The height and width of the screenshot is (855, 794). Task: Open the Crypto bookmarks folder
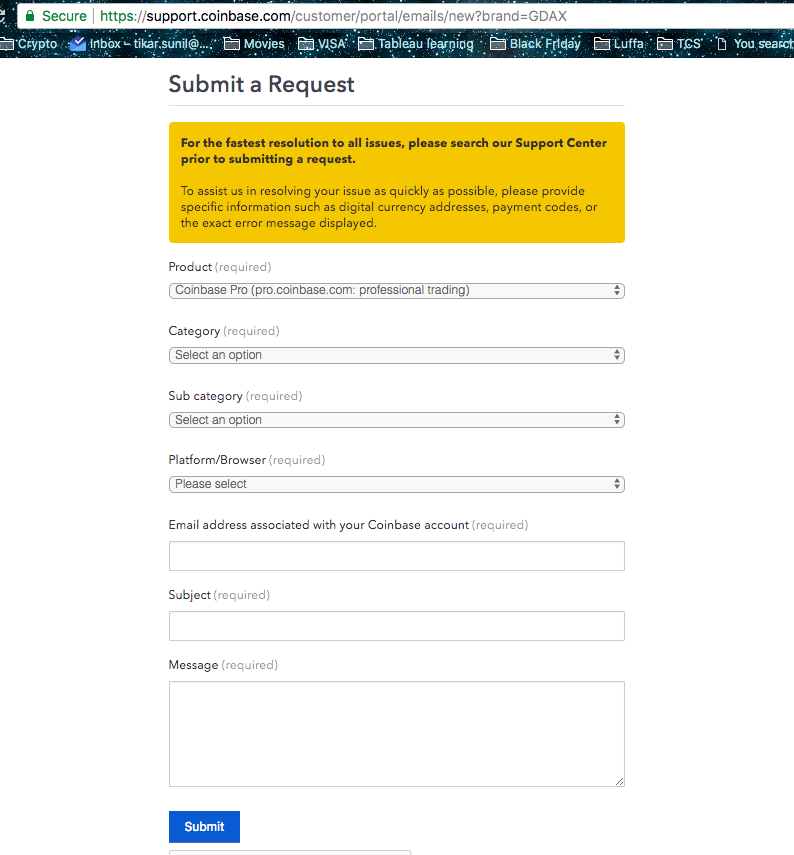tap(29, 44)
